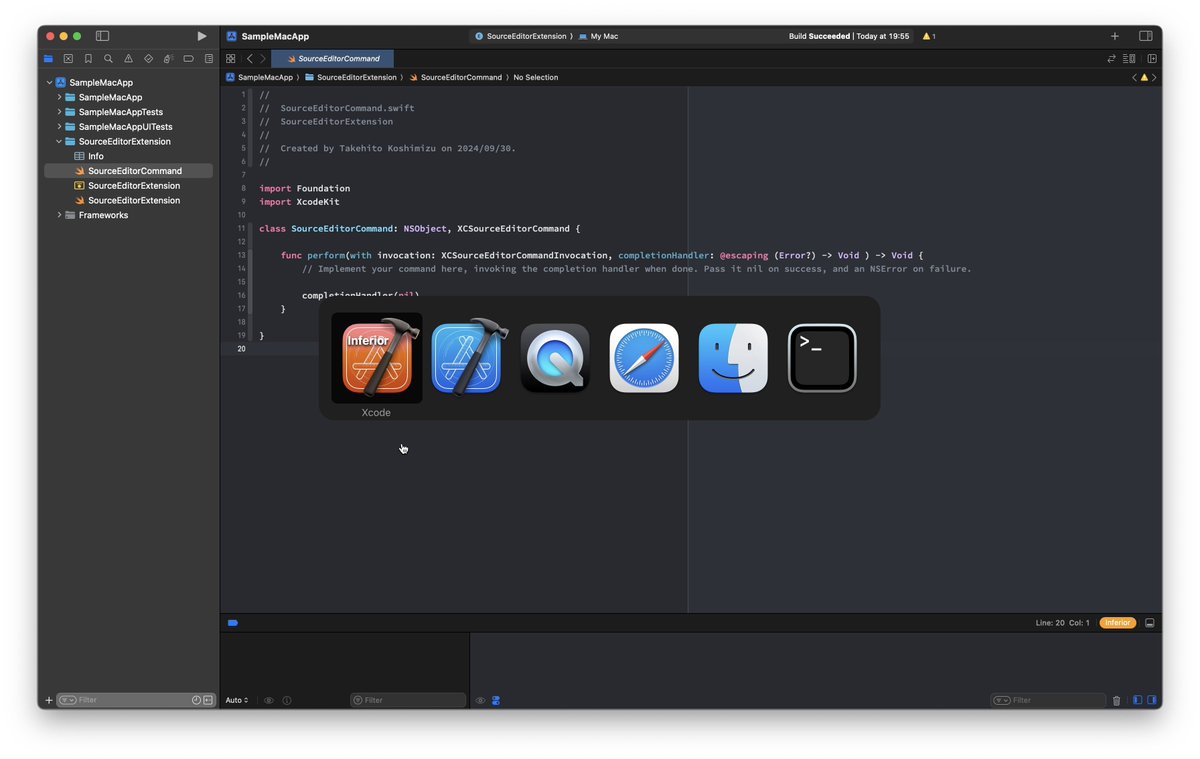Image resolution: width=1200 pixels, height=759 pixels.
Task: Click the Build Succeeded status
Action: pyautogui.click(x=849, y=36)
